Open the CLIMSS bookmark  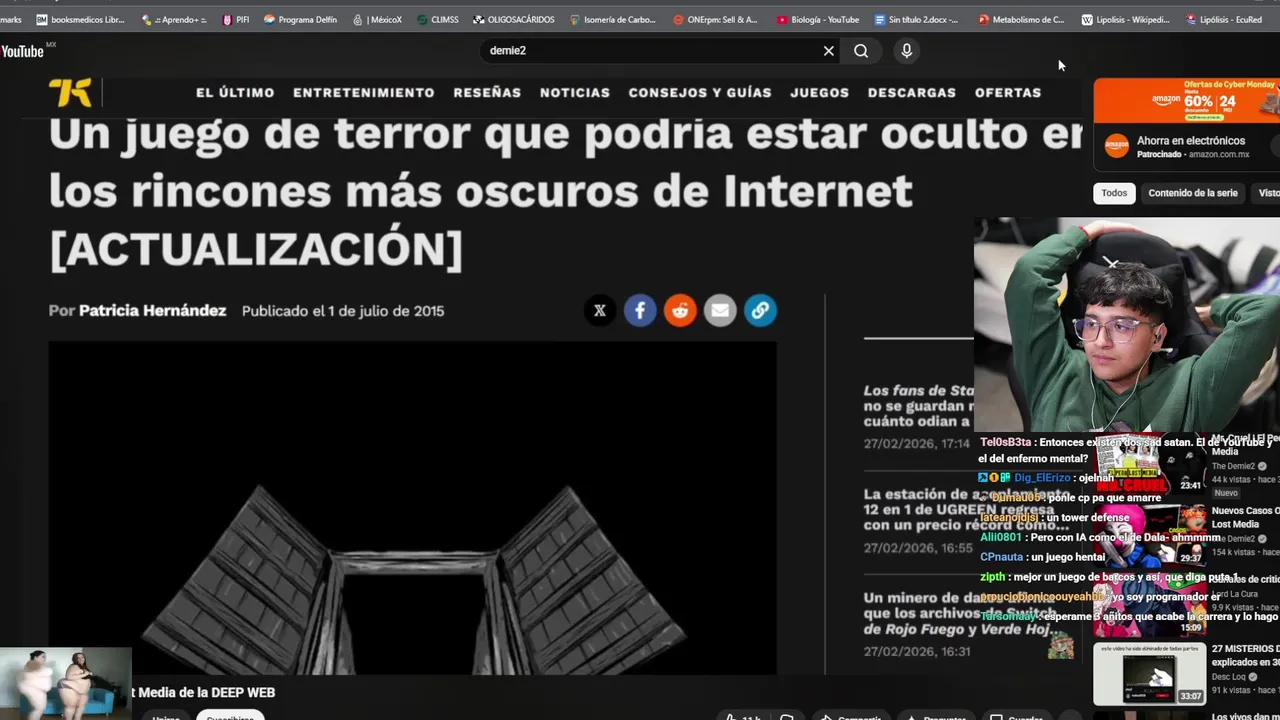coord(438,19)
